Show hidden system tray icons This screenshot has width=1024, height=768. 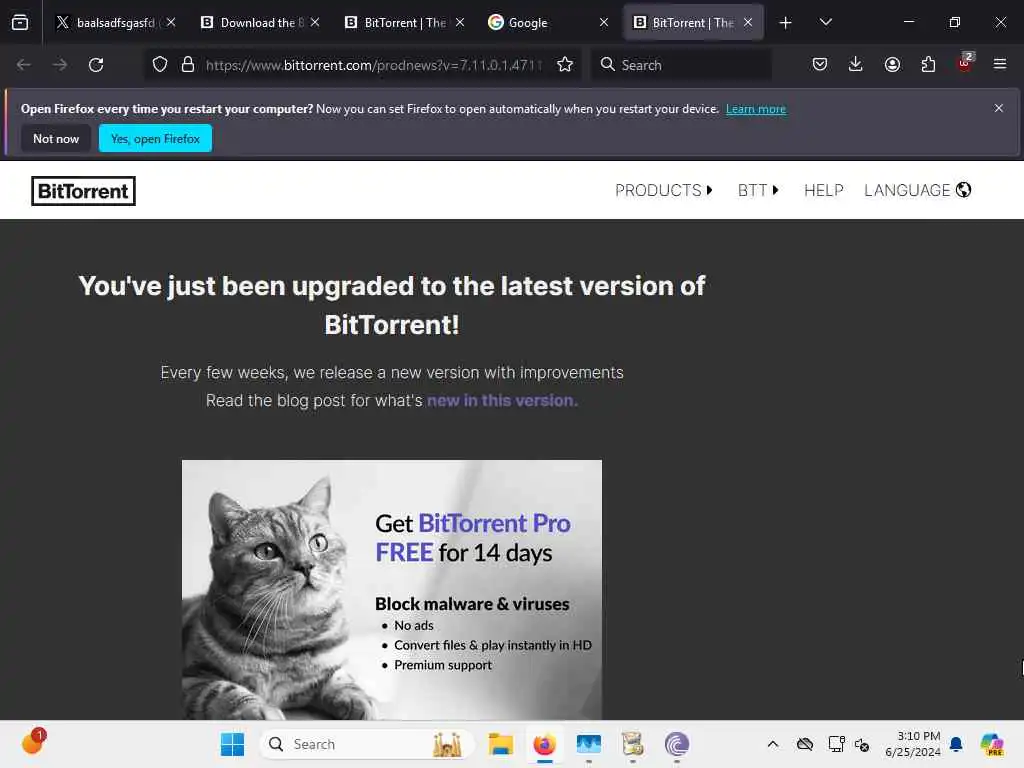(773, 744)
